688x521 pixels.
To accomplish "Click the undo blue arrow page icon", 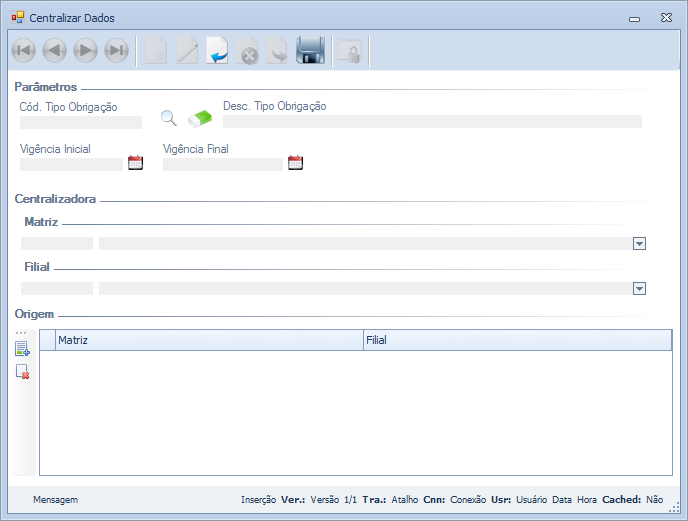I will tap(218, 51).
